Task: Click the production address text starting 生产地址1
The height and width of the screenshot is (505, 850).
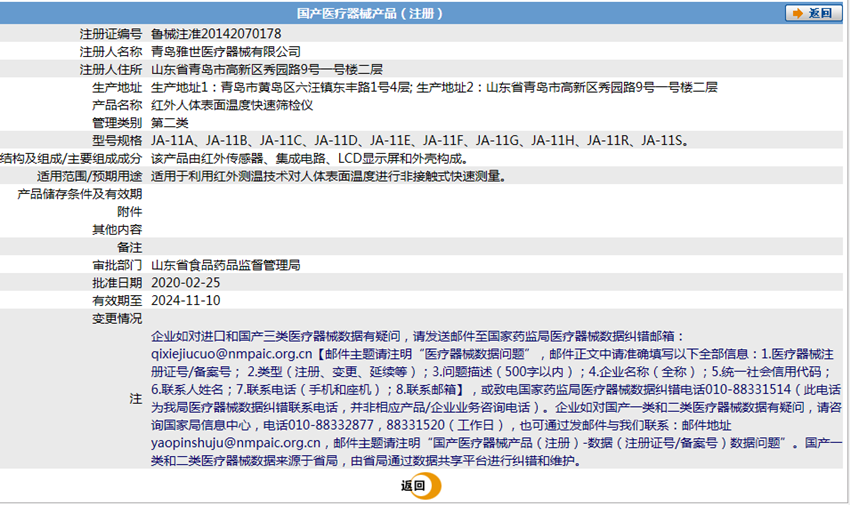Action: (434, 87)
